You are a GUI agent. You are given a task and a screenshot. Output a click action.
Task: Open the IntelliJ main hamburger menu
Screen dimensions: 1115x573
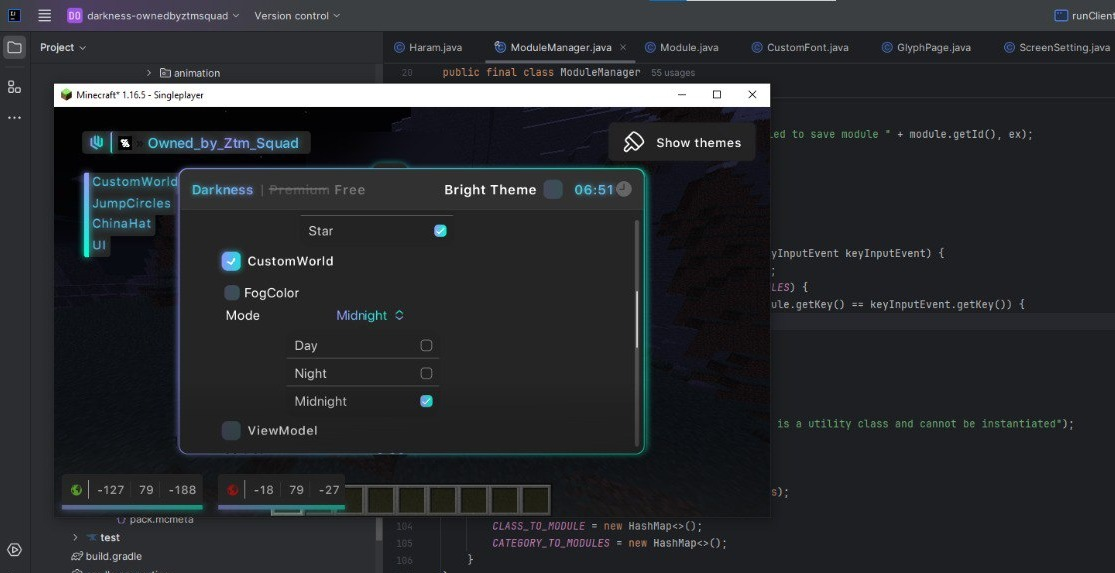[44, 15]
